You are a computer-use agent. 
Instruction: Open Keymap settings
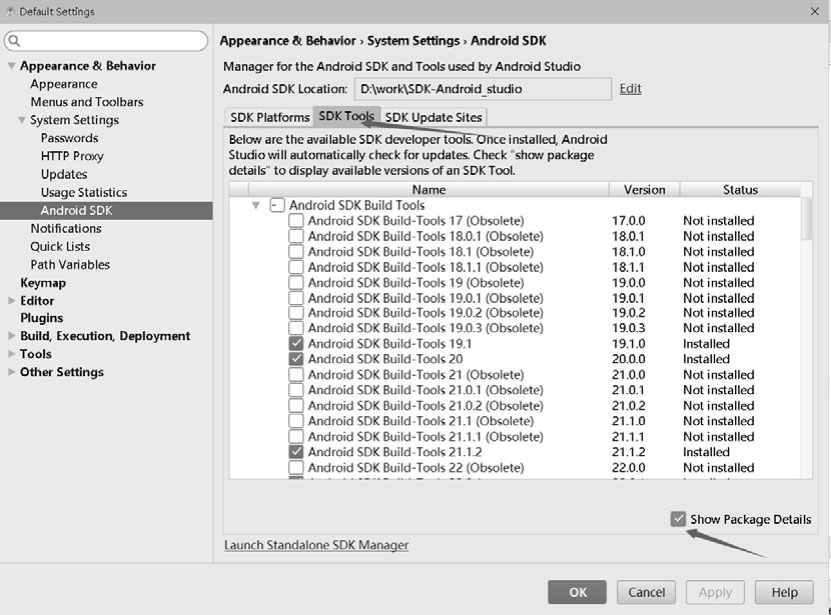pos(43,283)
